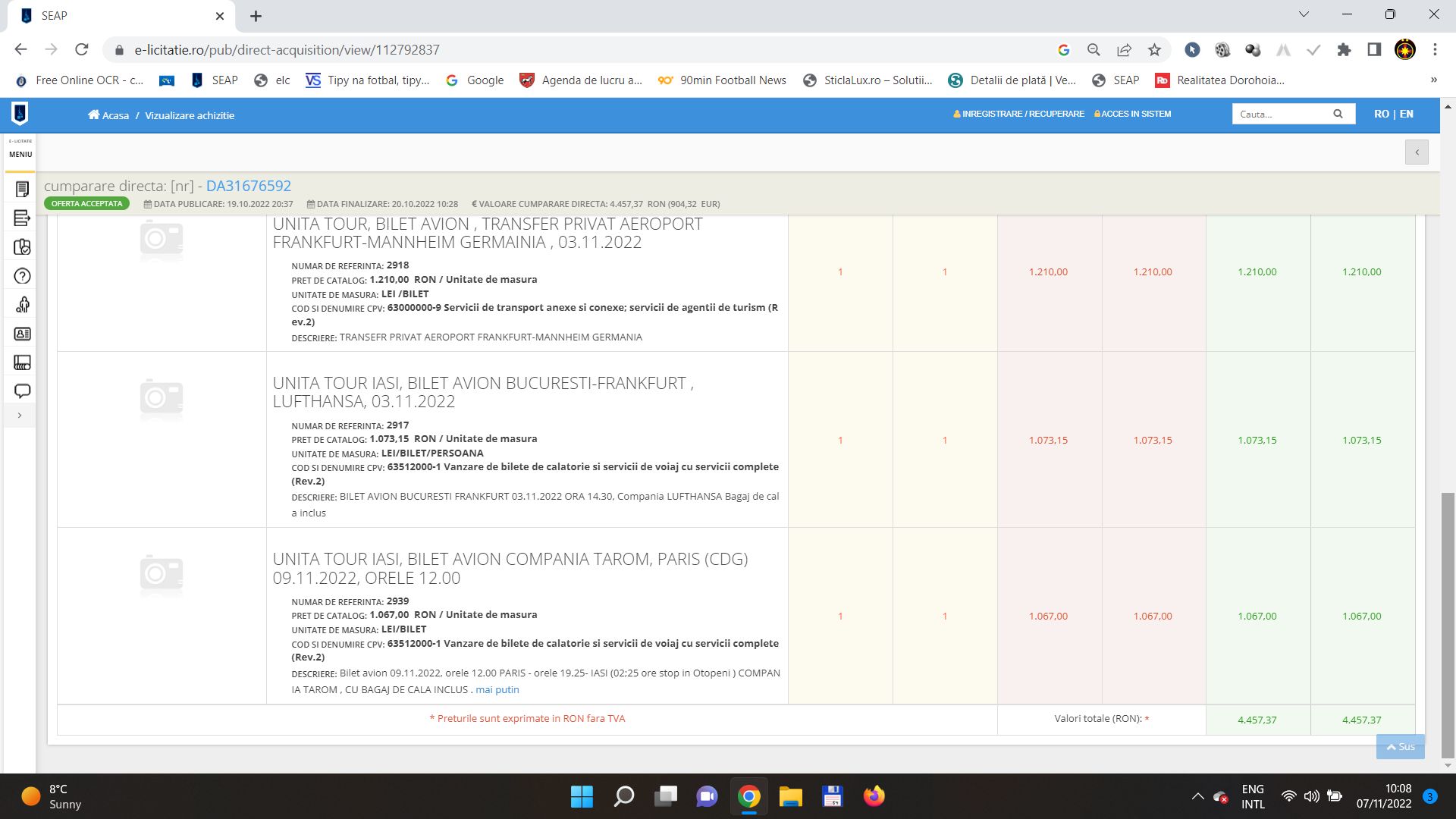Go to Acasa home breadcrumb
The image size is (1456, 819).
(x=108, y=115)
